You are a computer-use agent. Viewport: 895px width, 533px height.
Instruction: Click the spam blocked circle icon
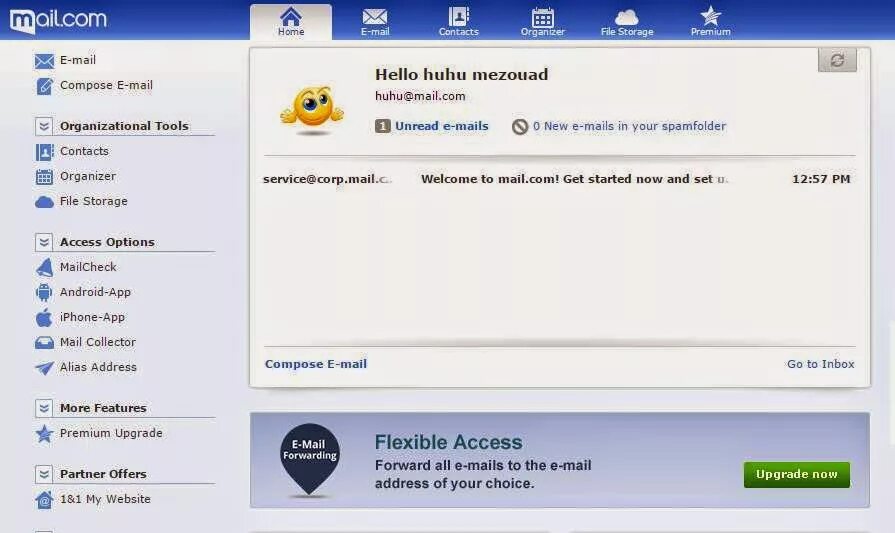[x=519, y=127]
